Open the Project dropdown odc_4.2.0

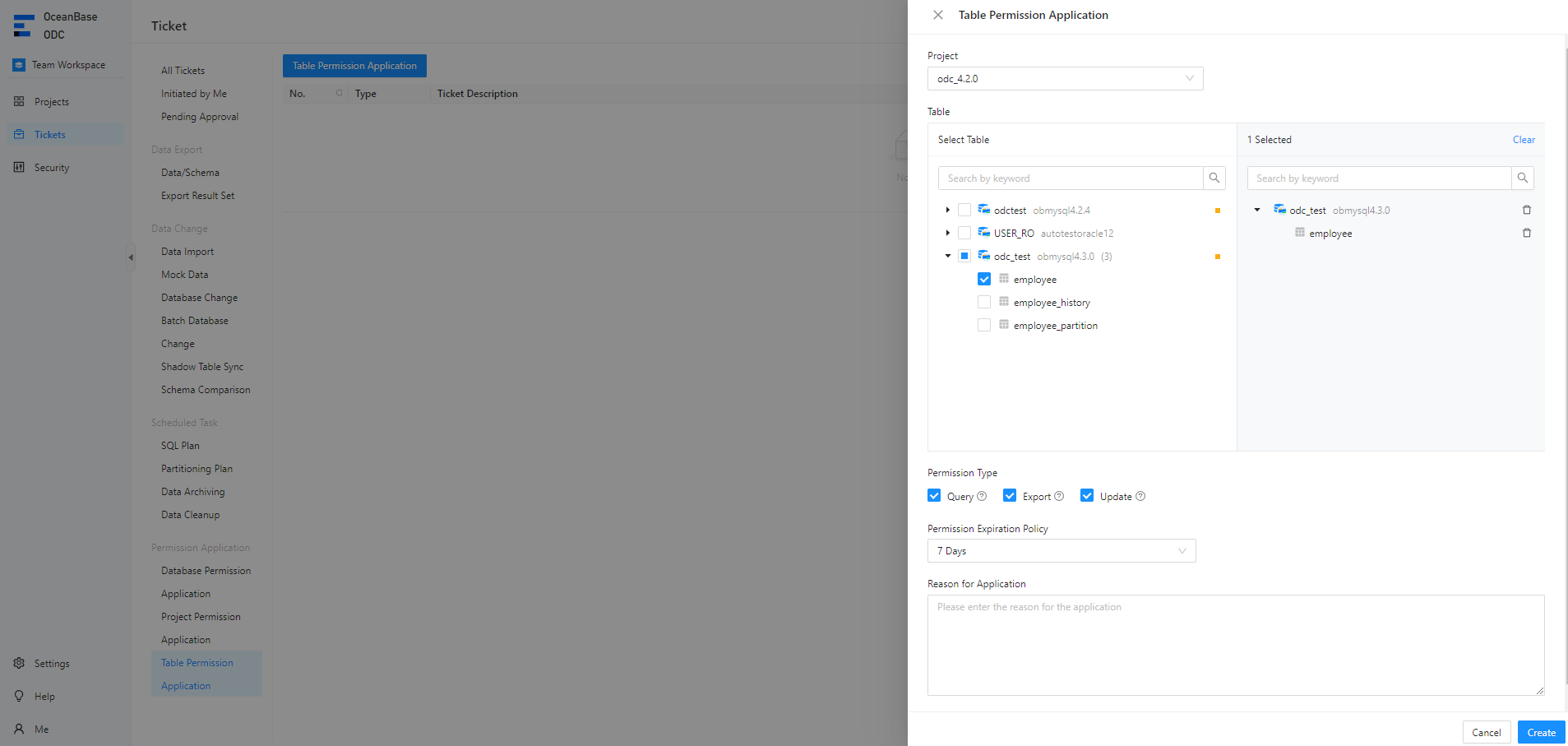[x=1065, y=79]
